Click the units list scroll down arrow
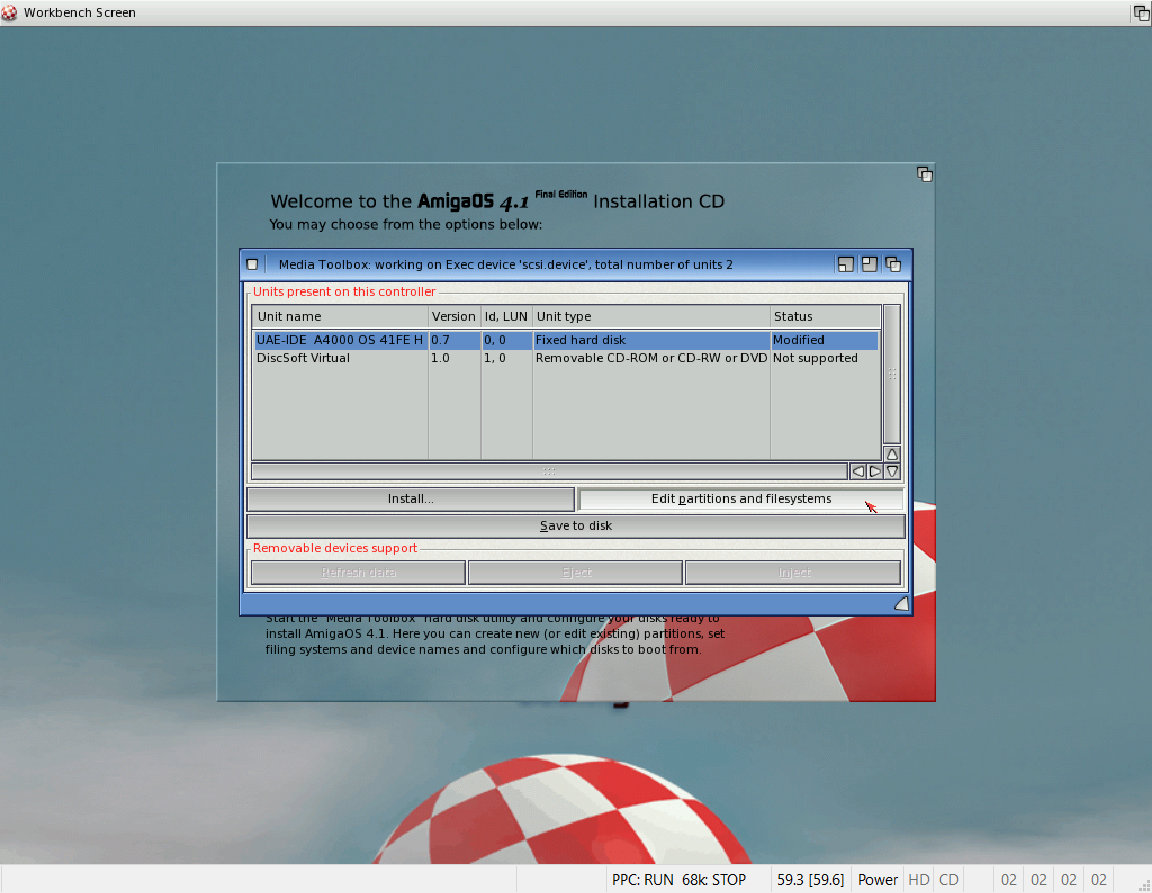The width and height of the screenshot is (1152, 893). [892, 471]
